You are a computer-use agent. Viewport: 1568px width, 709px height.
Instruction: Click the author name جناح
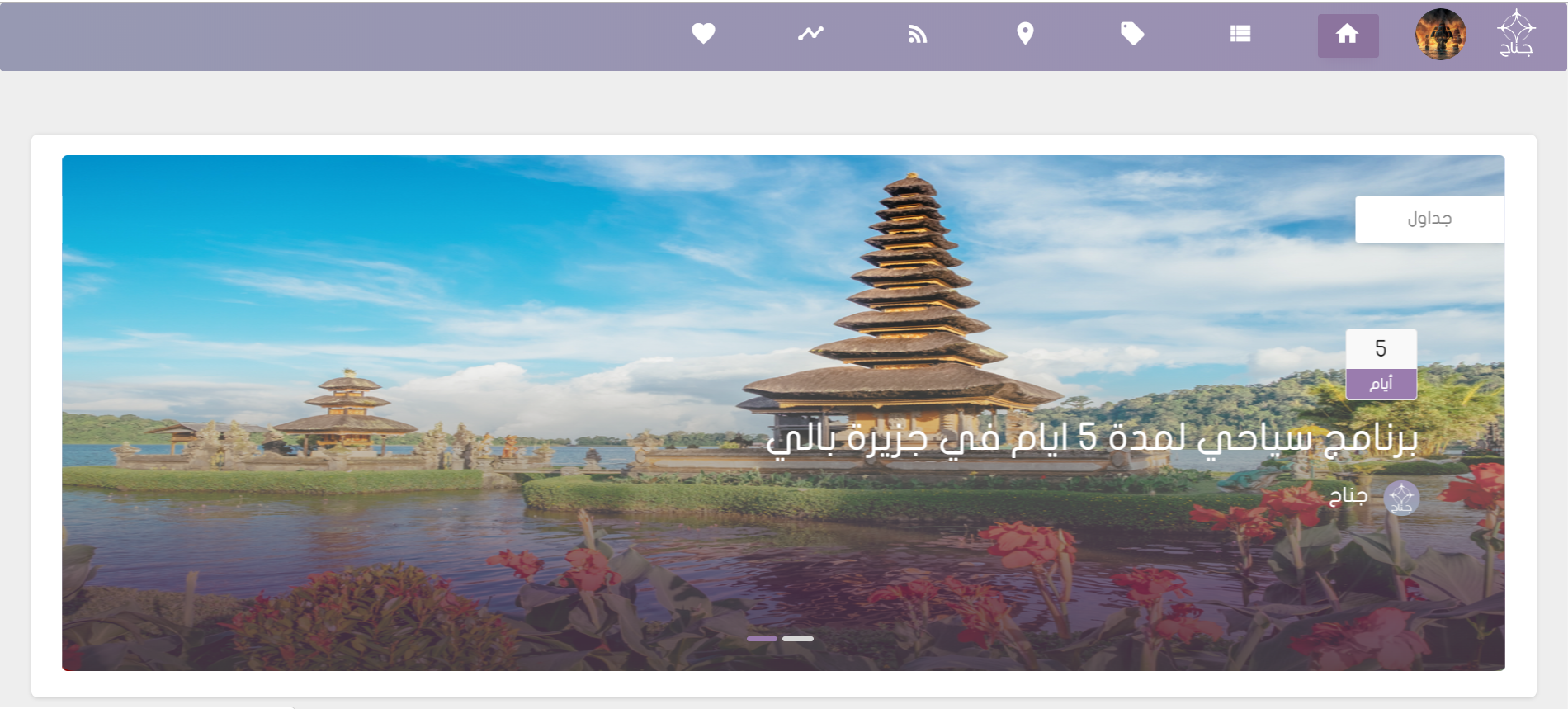1348,495
